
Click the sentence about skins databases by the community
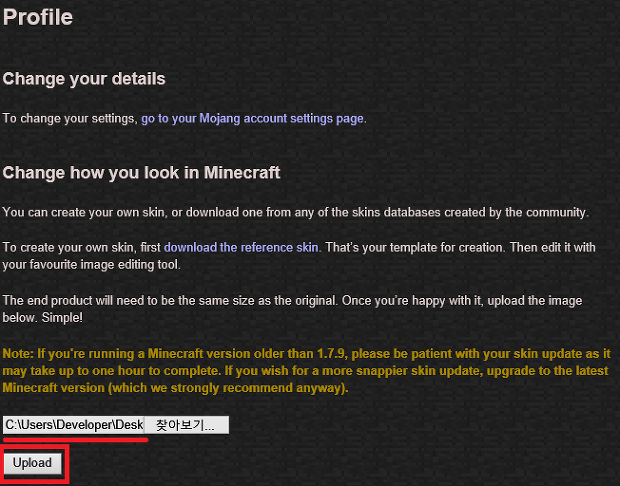click(x=295, y=212)
